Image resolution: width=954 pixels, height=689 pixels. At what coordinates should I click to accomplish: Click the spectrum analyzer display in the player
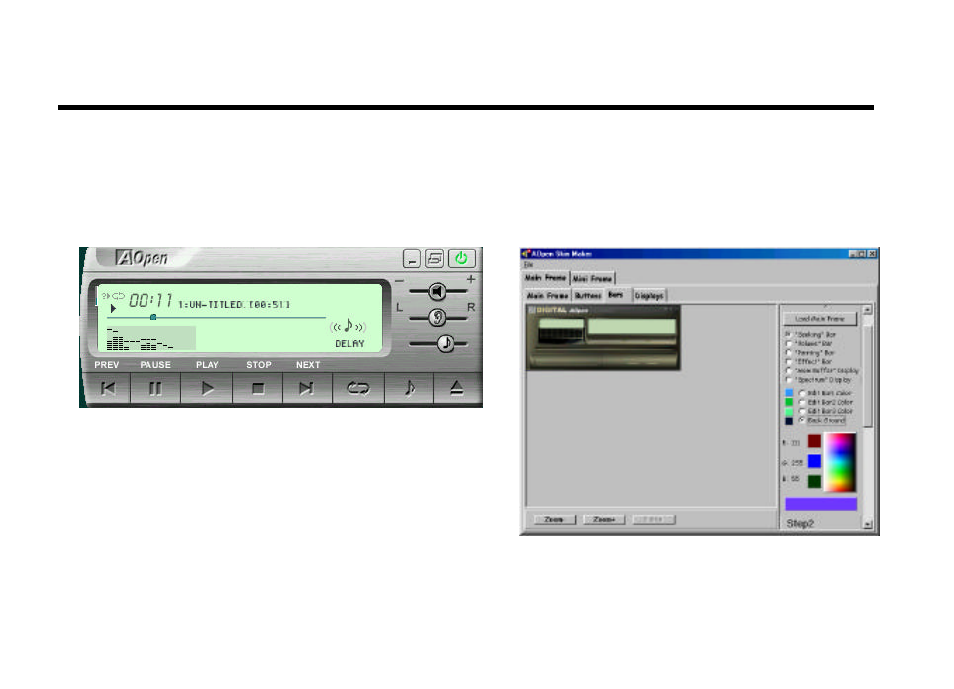pyautogui.click(x=150, y=338)
